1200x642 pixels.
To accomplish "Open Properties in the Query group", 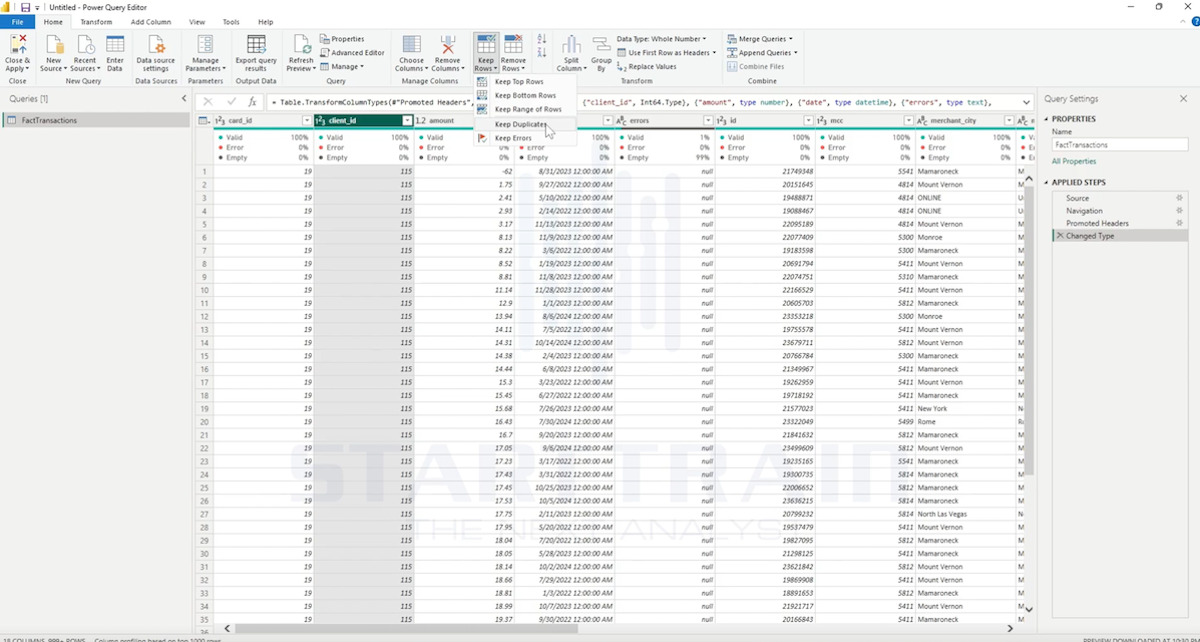I will pos(342,39).
